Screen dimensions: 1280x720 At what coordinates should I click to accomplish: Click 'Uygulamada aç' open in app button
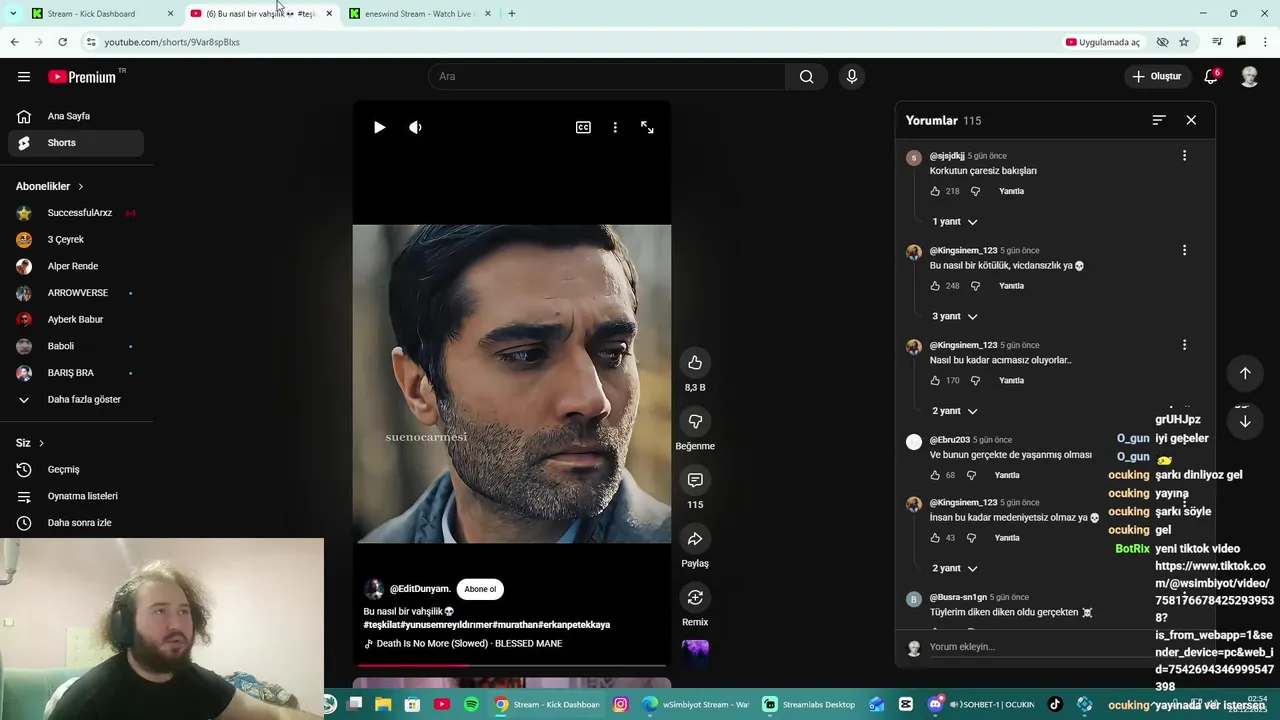tap(1103, 42)
